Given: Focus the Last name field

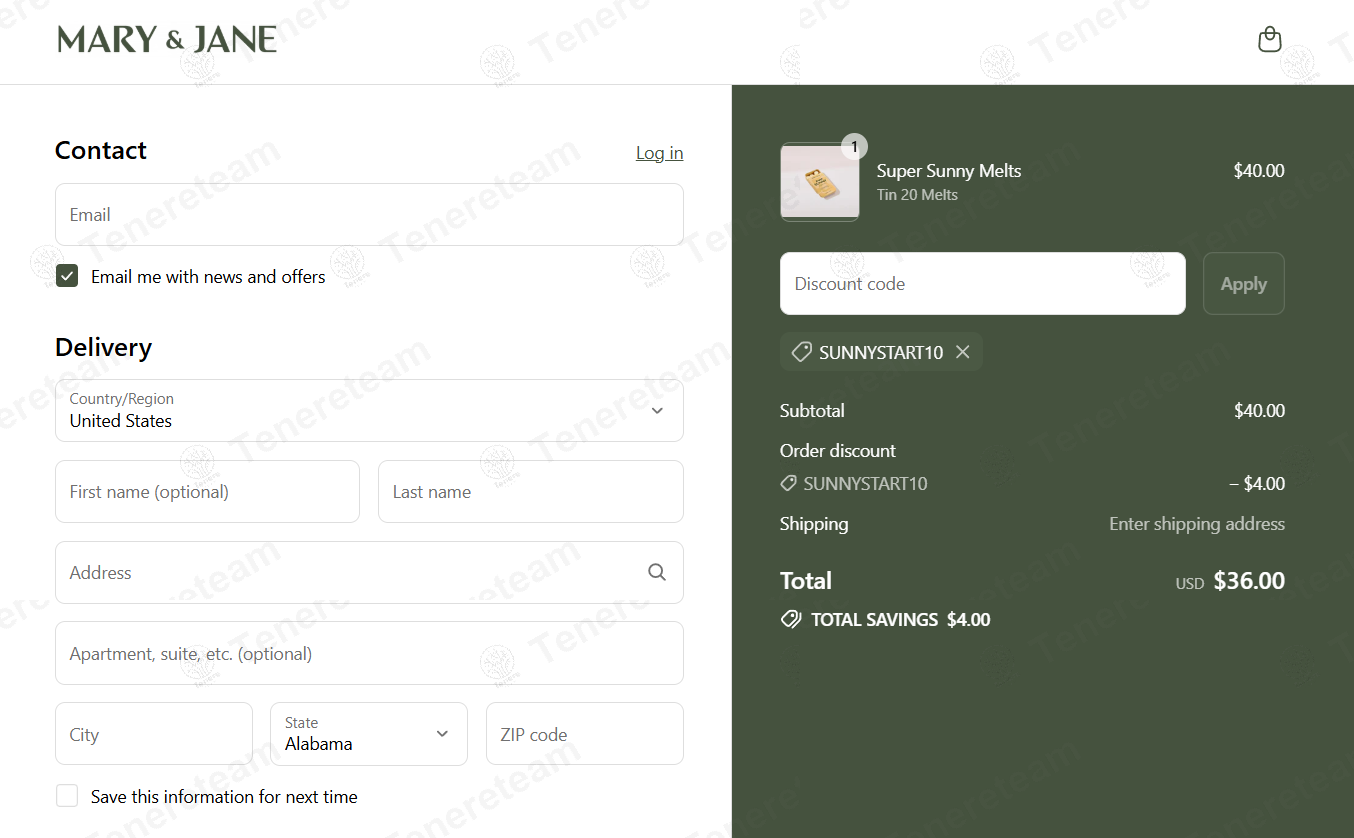Looking at the screenshot, I should (x=531, y=491).
